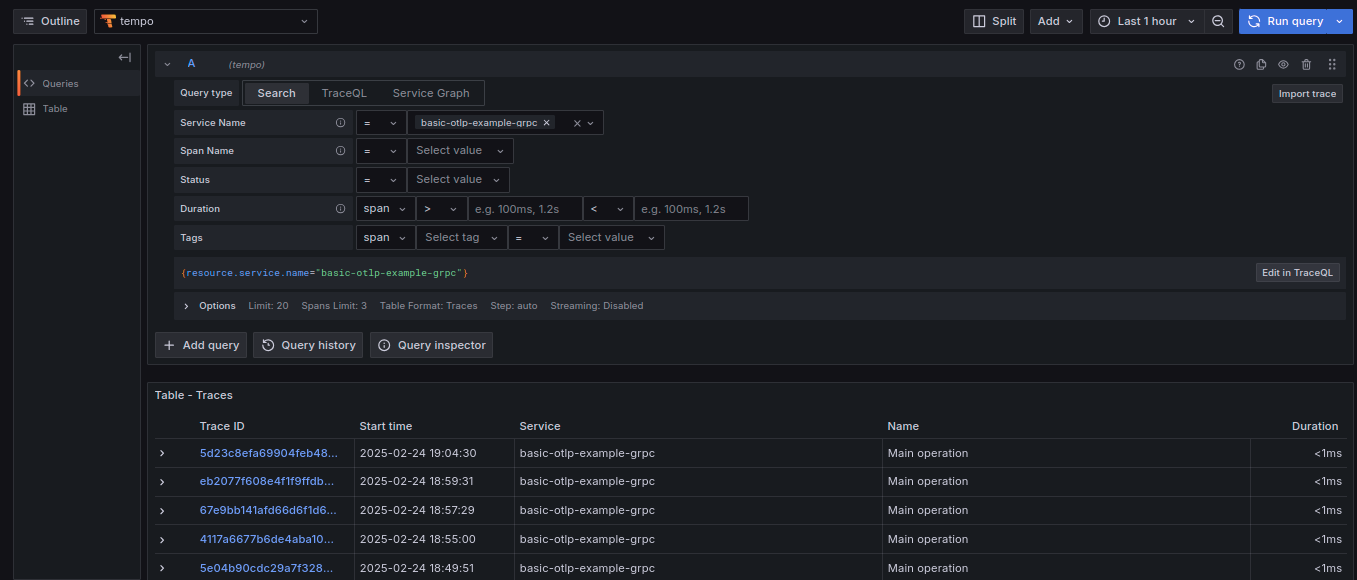
Task: Open the Table item in sidebar
Action: [x=54, y=109]
